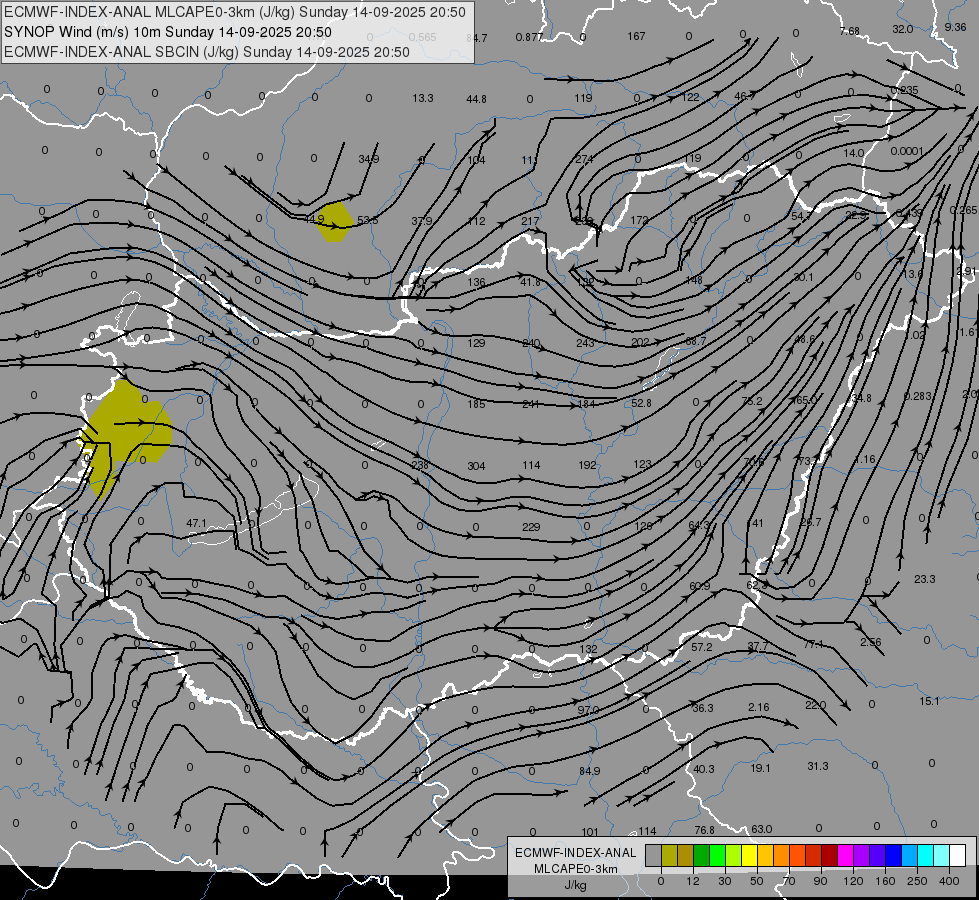Select the pure yellow legend swatch

[750, 855]
